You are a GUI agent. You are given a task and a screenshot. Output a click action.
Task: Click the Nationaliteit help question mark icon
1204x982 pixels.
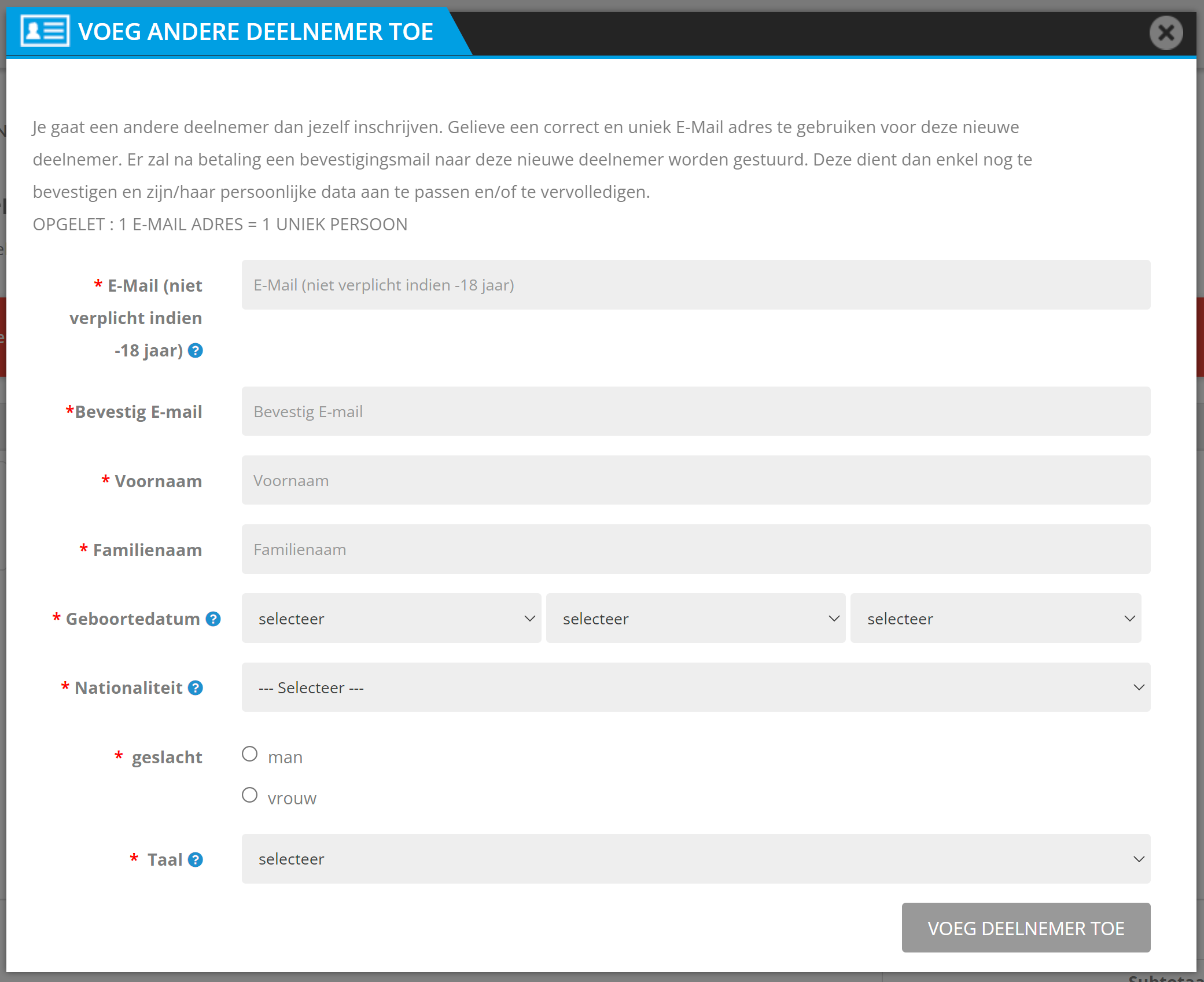196,688
